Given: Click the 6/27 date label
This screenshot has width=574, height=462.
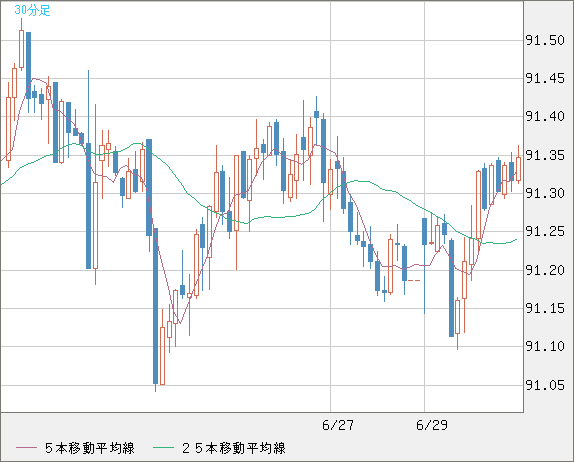Looking at the screenshot, I should tap(338, 425).
